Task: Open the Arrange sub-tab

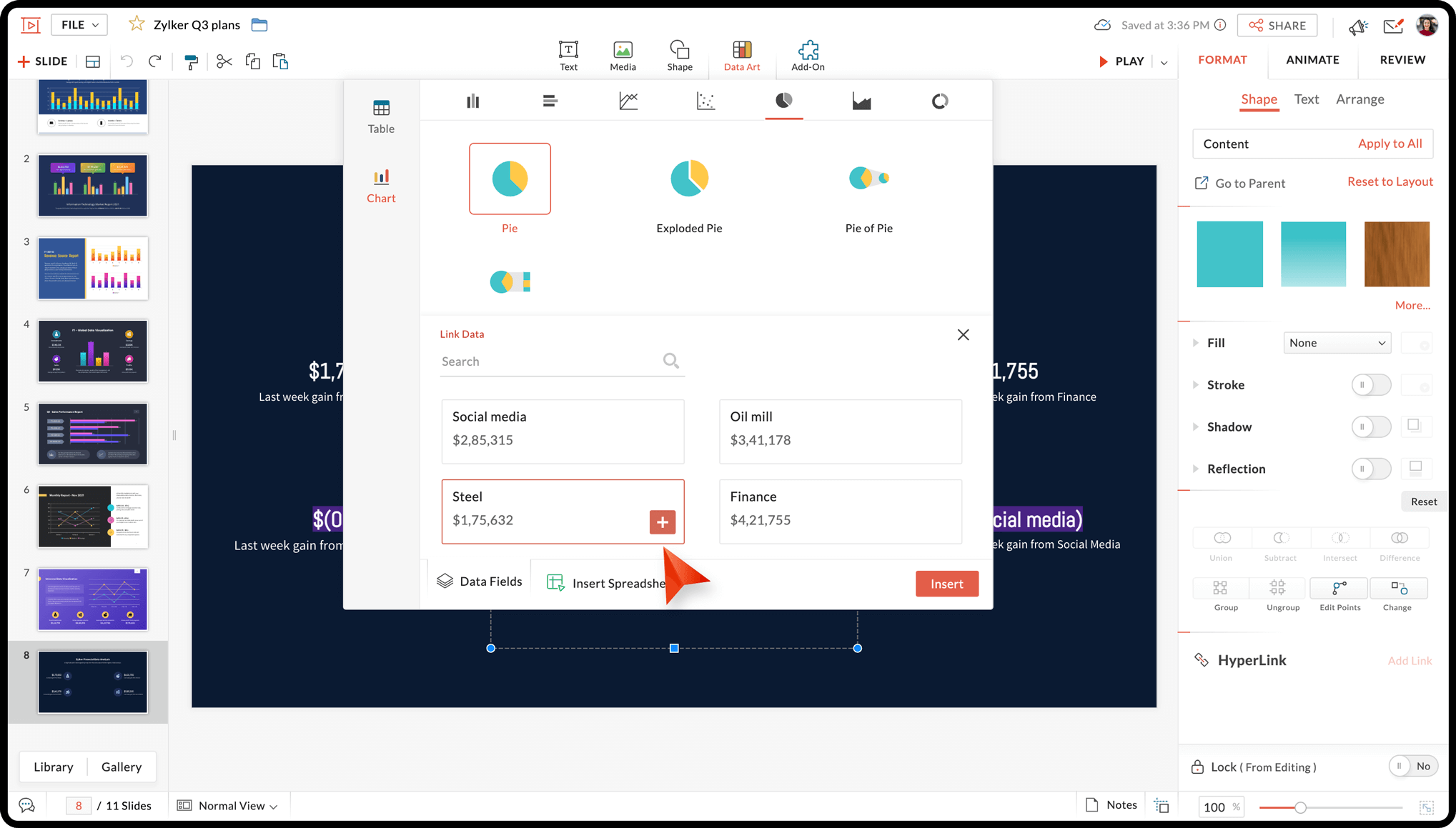Action: point(1360,99)
